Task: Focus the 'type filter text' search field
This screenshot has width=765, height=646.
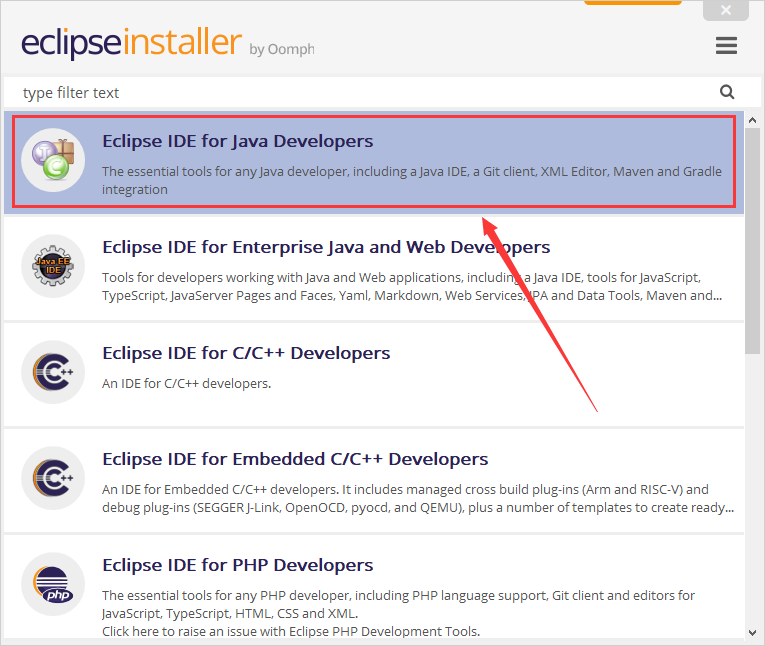Action: 360,93
